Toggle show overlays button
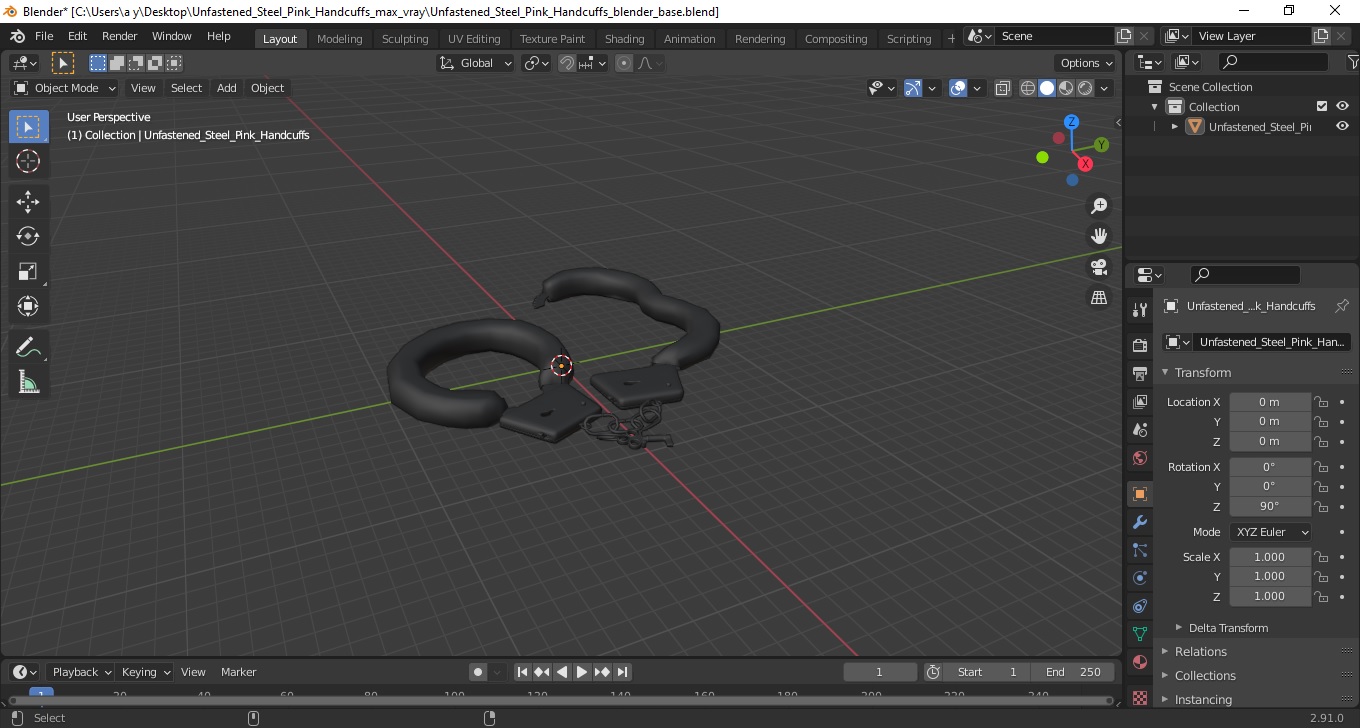Image resolution: width=1360 pixels, height=728 pixels. pyautogui.click(x=958, y=88)
